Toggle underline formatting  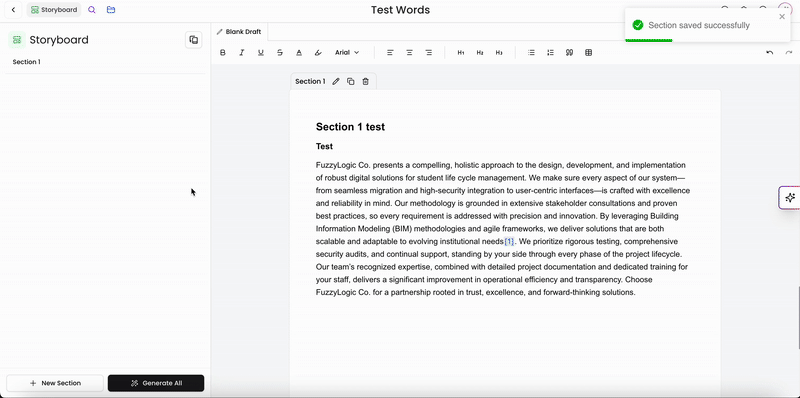click(x=261, y=53)
